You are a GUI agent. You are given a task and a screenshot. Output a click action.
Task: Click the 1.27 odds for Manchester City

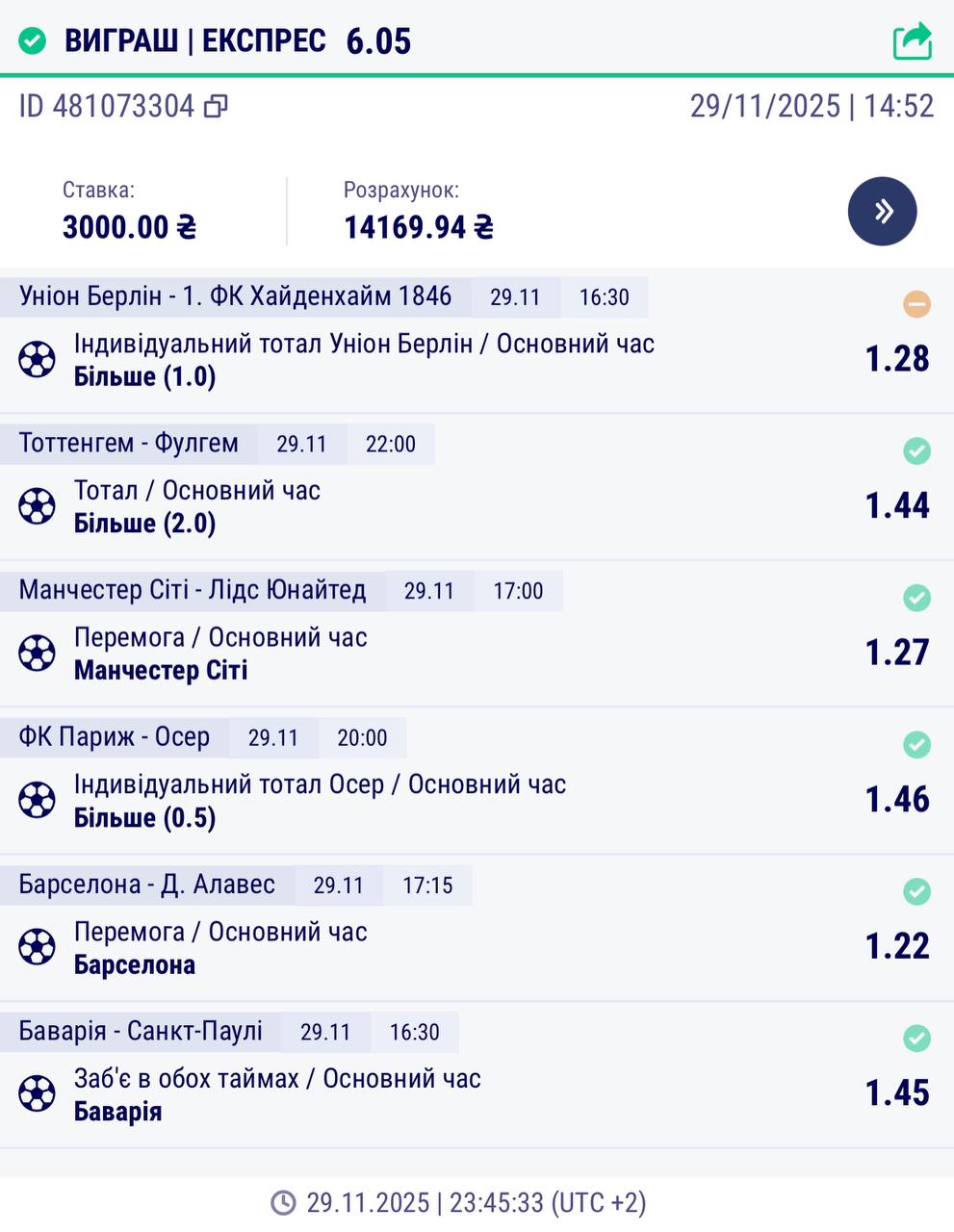pyautogui.click(x=897, y=653)
